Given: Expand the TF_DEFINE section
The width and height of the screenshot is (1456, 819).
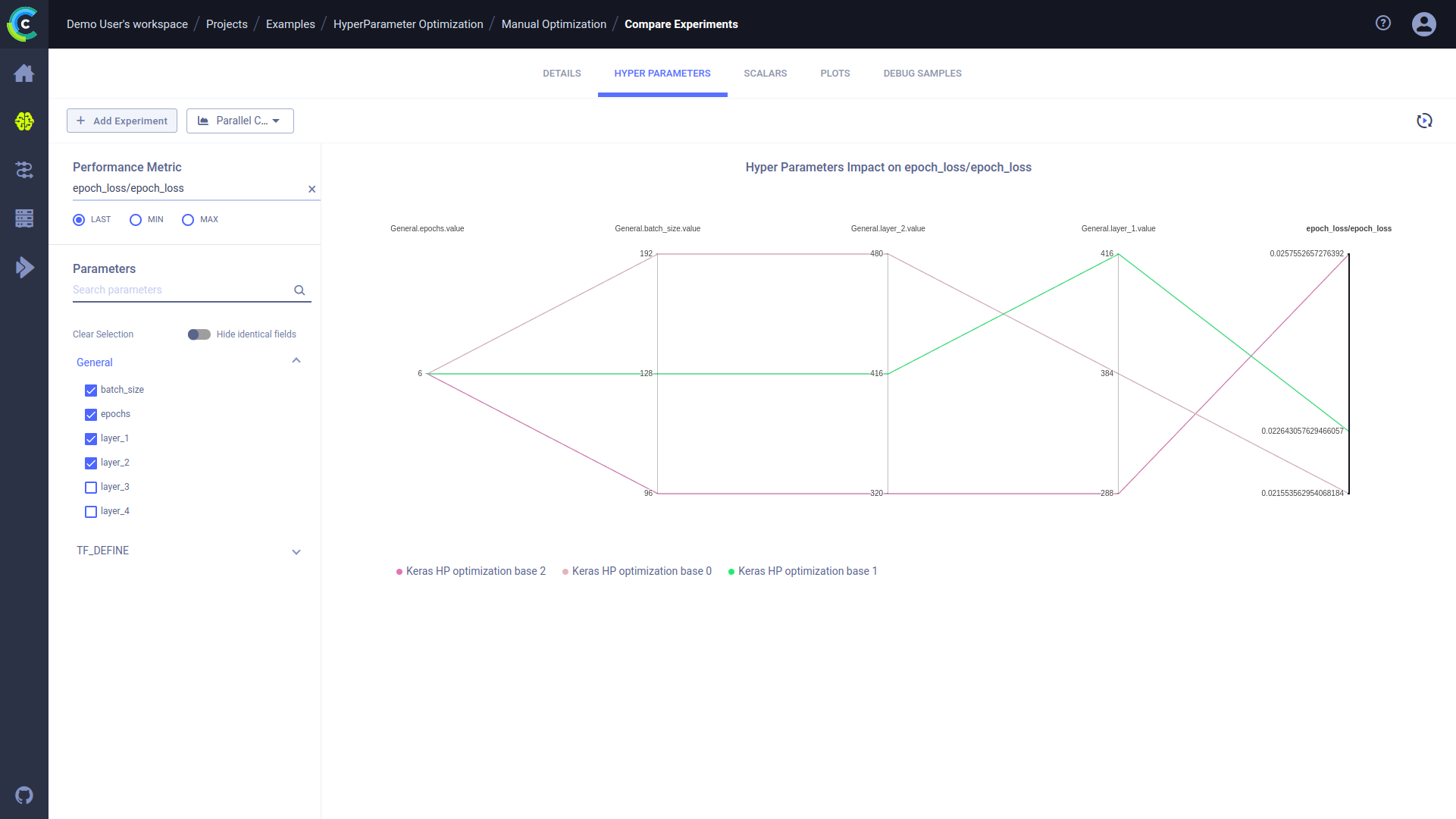Looking at the screenshot, I should [296, 552].
